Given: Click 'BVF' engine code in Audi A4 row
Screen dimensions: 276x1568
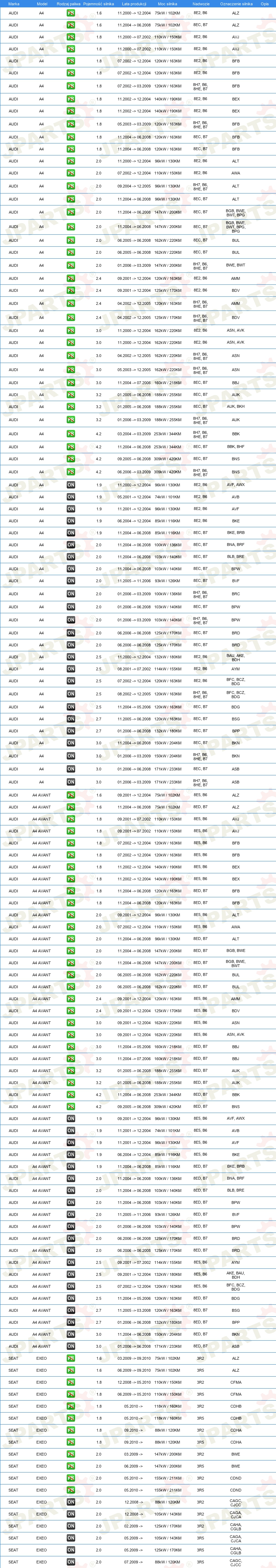Looking at the screenshot, I should 236,581.
